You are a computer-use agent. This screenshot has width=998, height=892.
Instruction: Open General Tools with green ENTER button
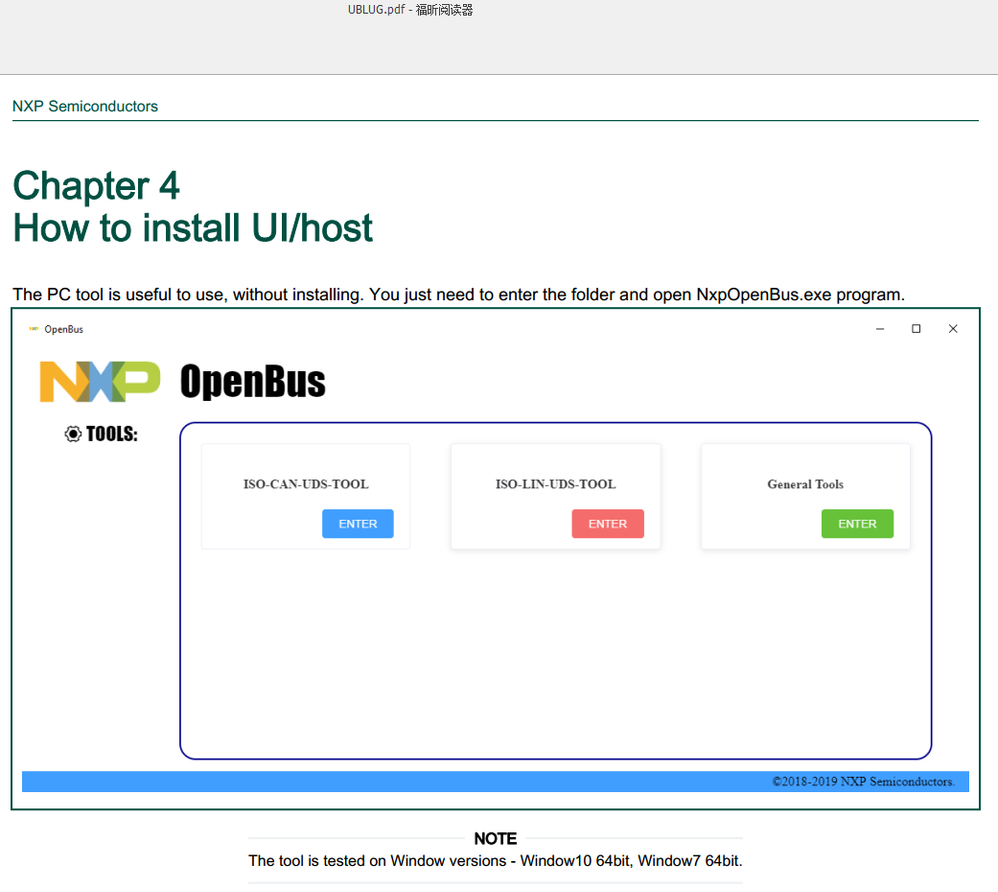point(857,523)
